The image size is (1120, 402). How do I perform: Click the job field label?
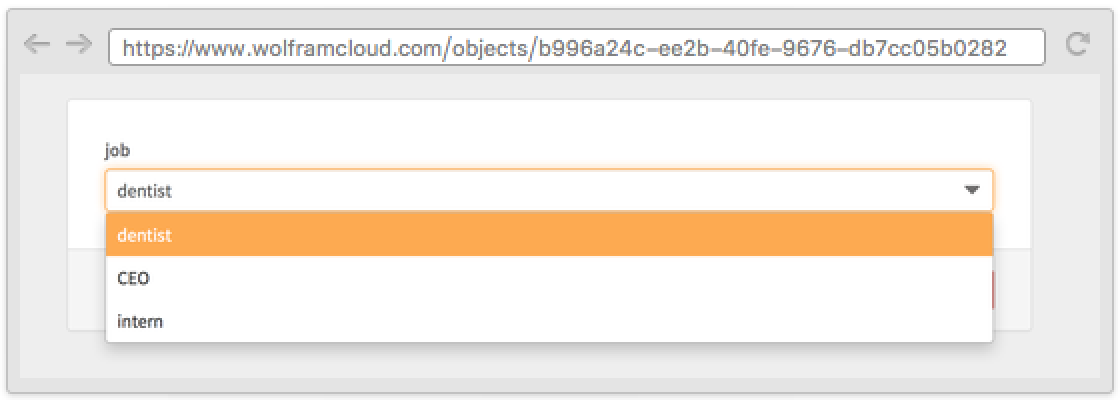pos(118,151)
